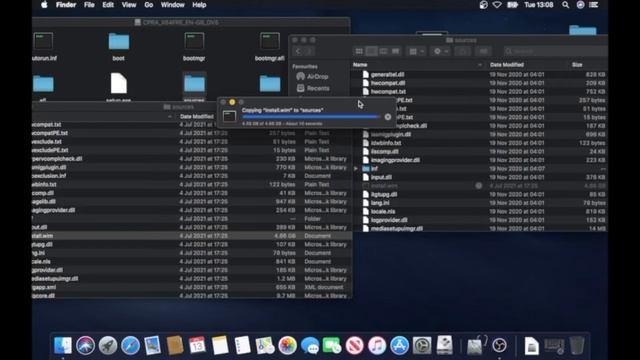Select itgtupg.dll file
Image resolution: width=640 pixels, height=360 pixels.
[x=384, y=194]
